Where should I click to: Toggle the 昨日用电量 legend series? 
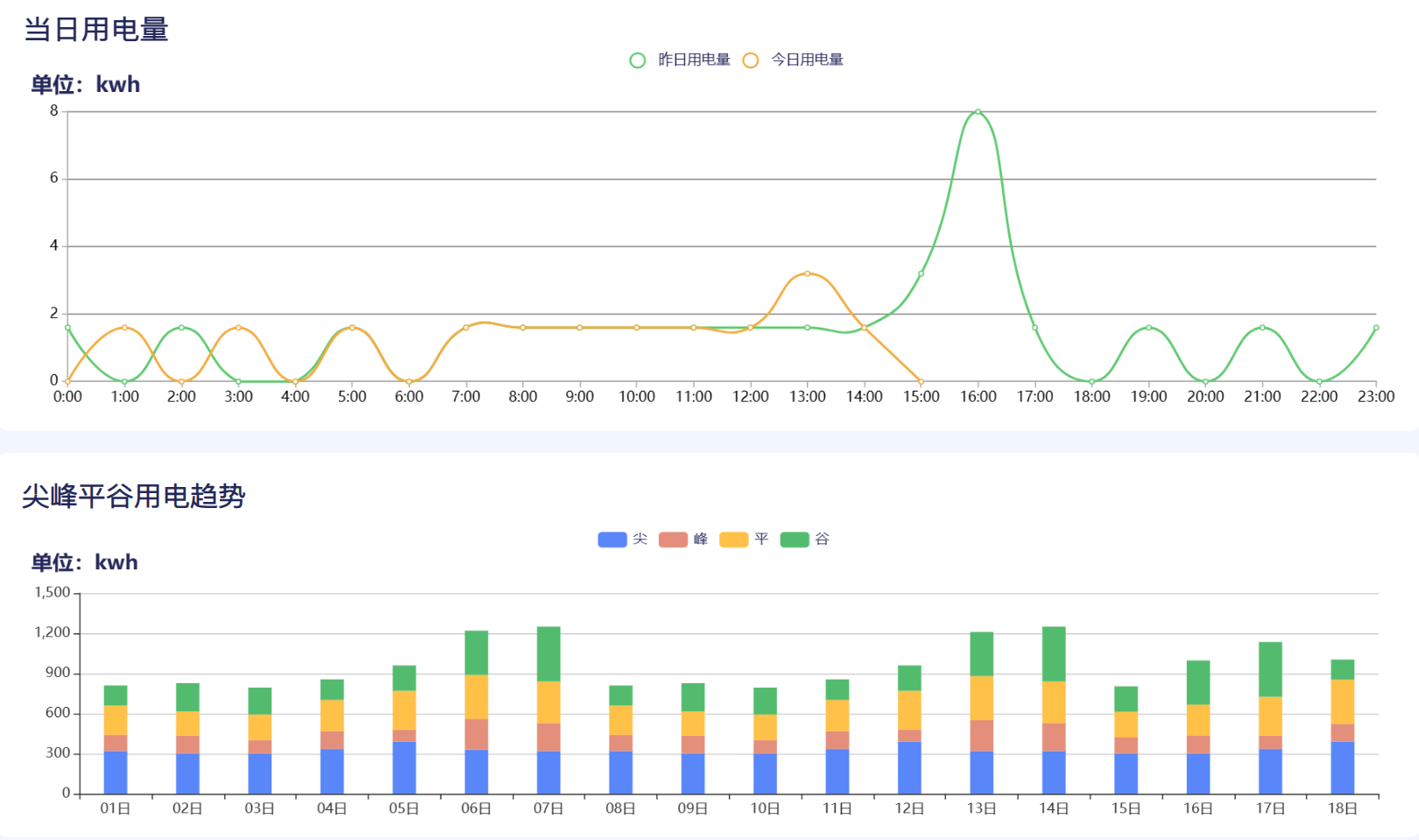pyautogui.click(x=680, y=60)
